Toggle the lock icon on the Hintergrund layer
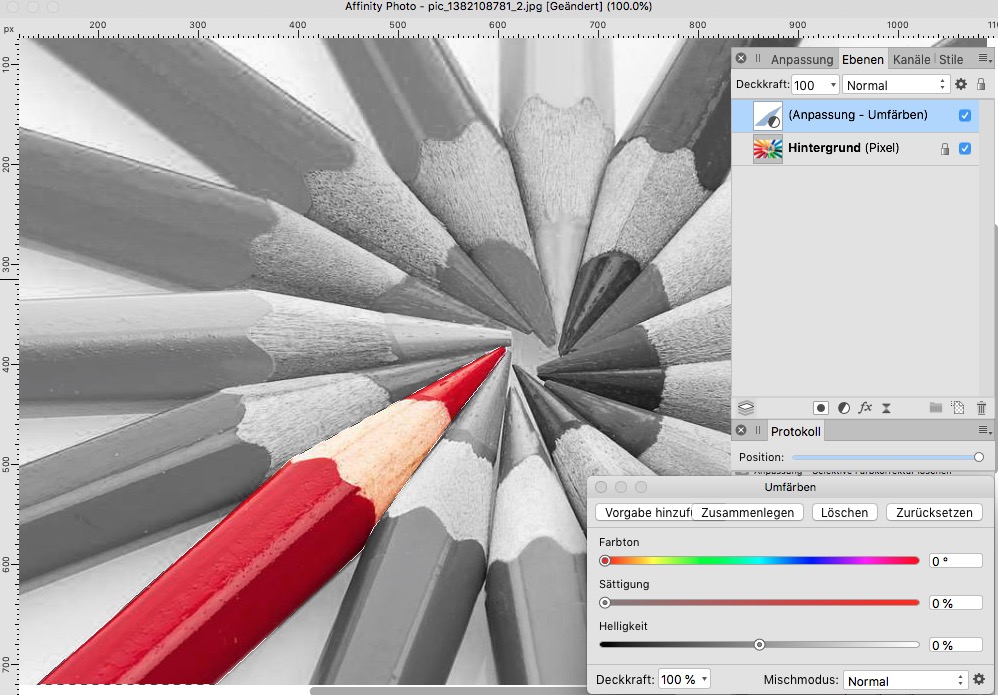Viewport: 998px width, 695px height. (944, 149)
